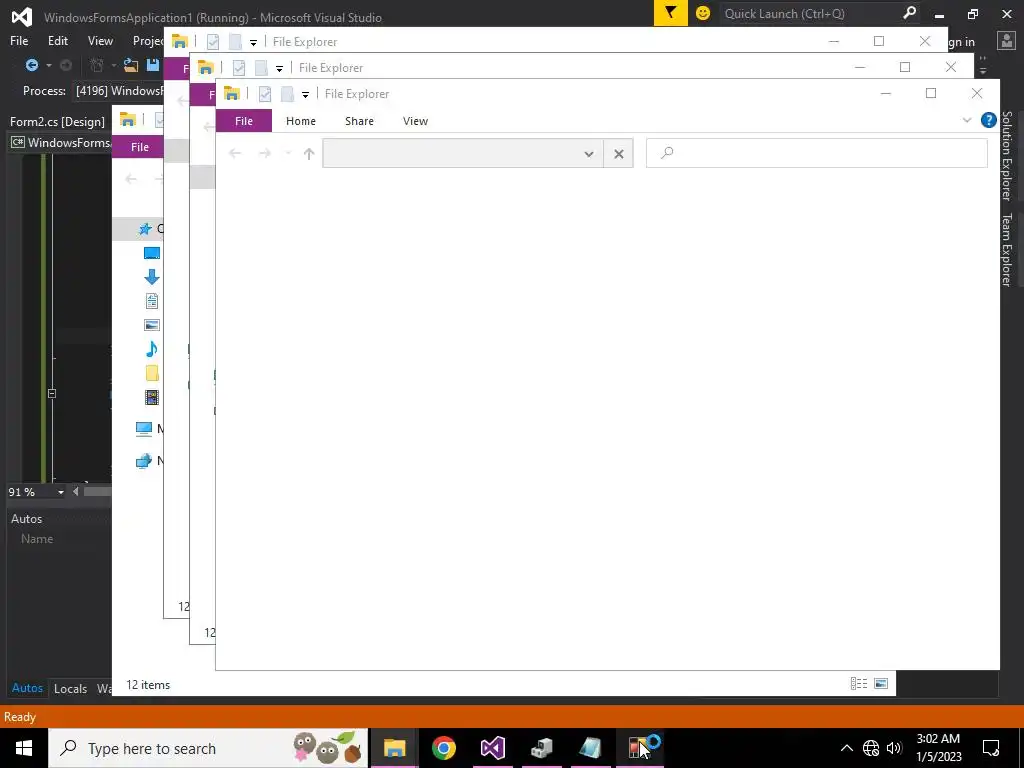The image size is (1024, 768).
Task: Open Help icon in front File Explorer
Action: pyautogui.click(x=988, y=120)
